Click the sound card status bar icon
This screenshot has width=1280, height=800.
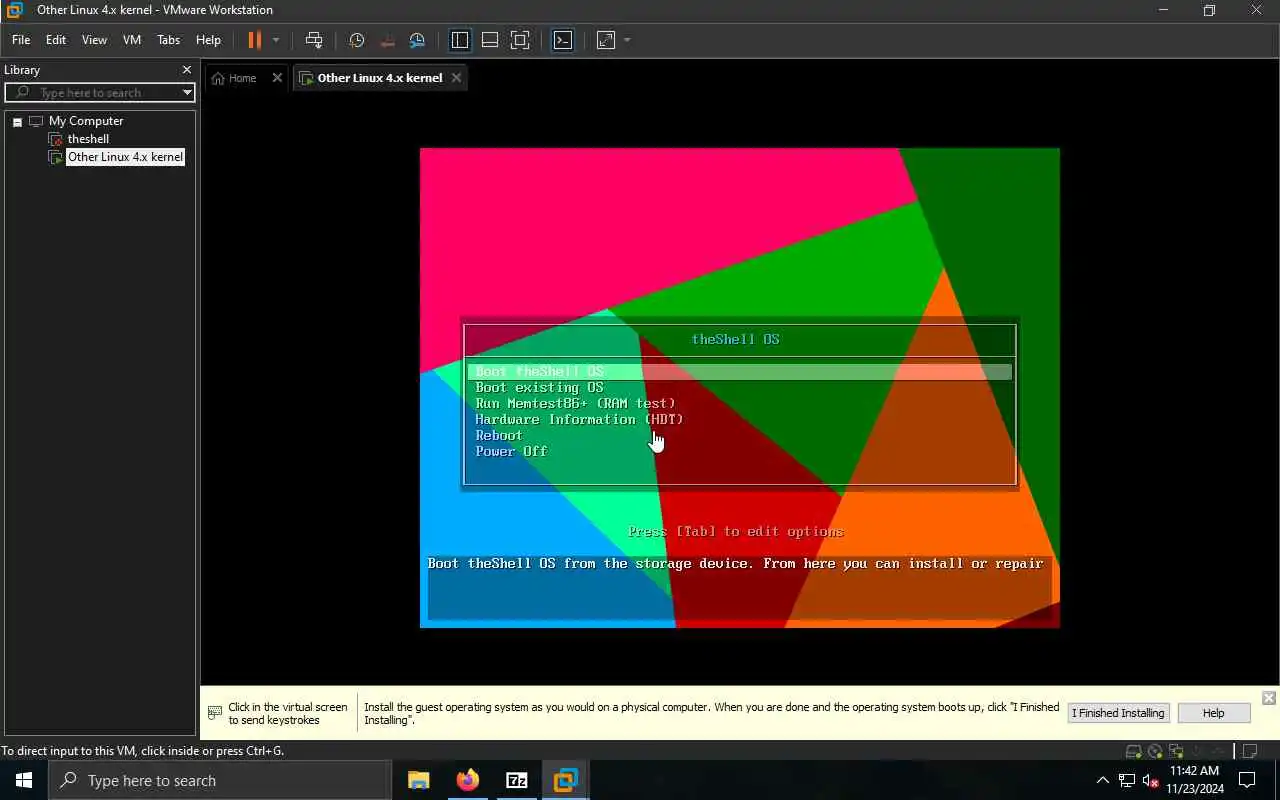[1197, 752]
